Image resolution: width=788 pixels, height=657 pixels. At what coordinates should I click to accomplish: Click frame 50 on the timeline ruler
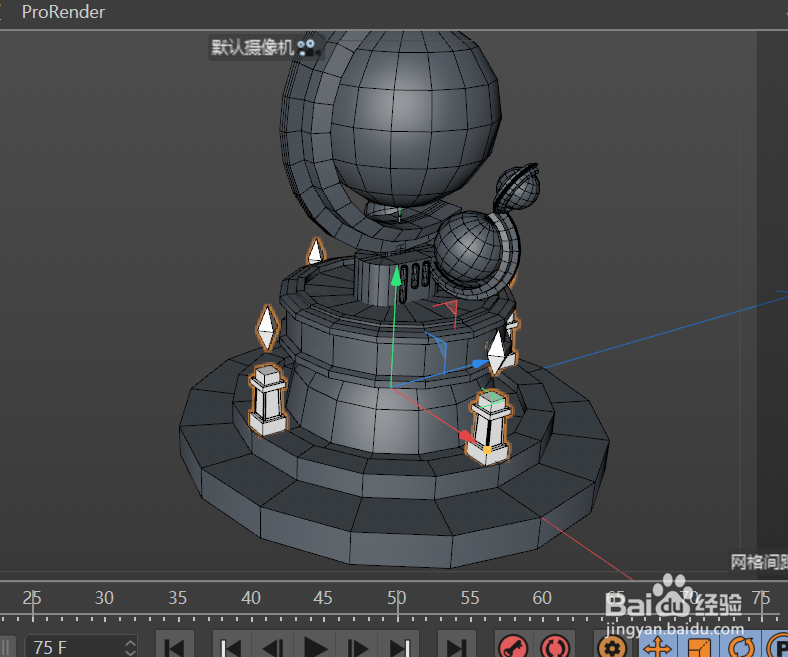tap(397, 598)
